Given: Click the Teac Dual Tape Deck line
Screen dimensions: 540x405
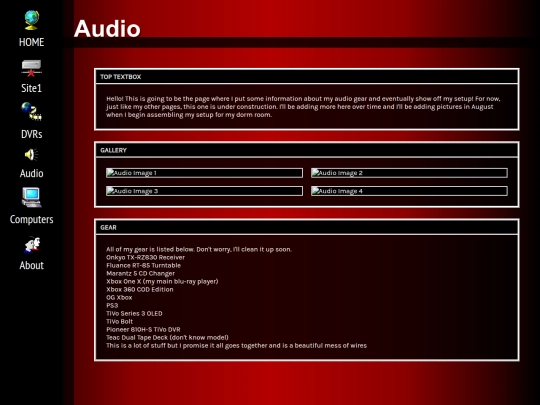Looking at the screenshot, I should (x=167, y=338).
